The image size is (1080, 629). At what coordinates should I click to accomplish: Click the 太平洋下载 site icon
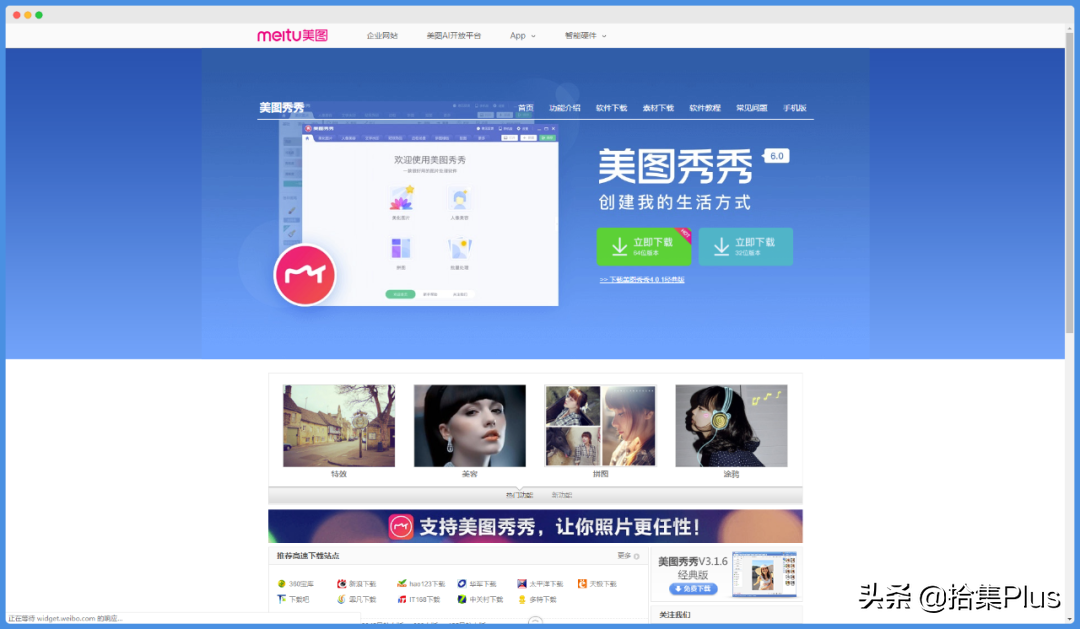[x=521, y=584]
